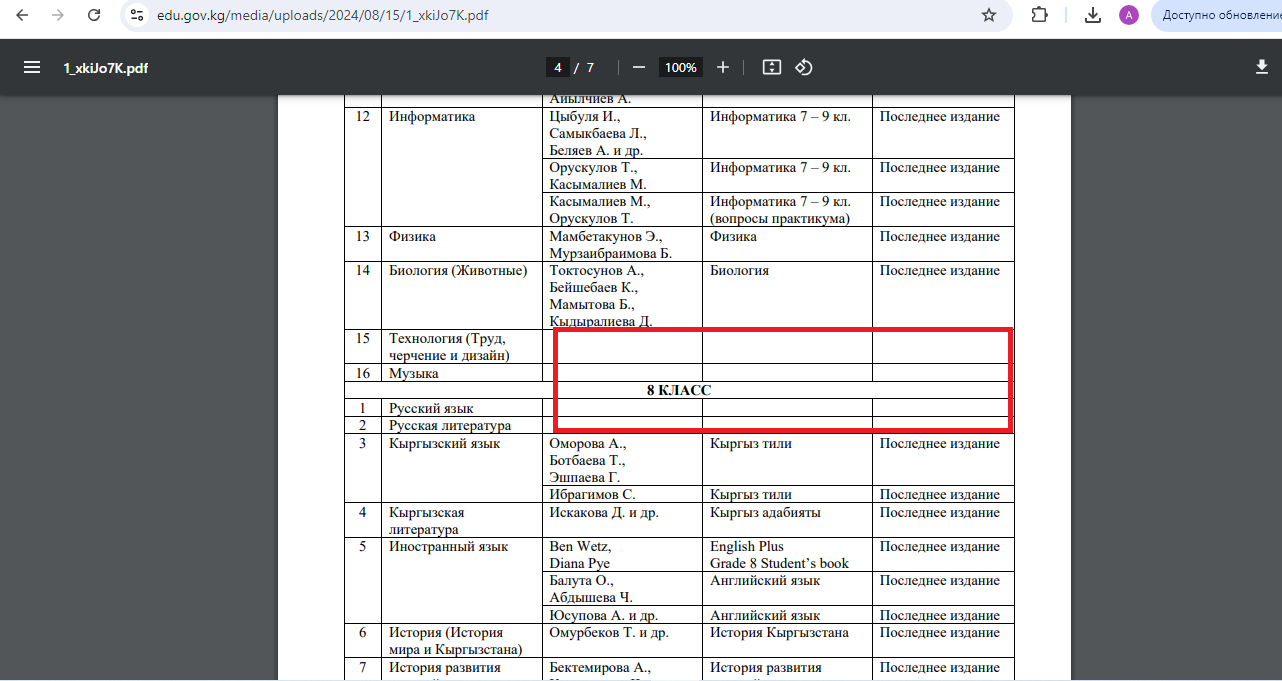Zoom out of the PDF document
Viewport: 1282px width, 681px height.
(639, 67)
